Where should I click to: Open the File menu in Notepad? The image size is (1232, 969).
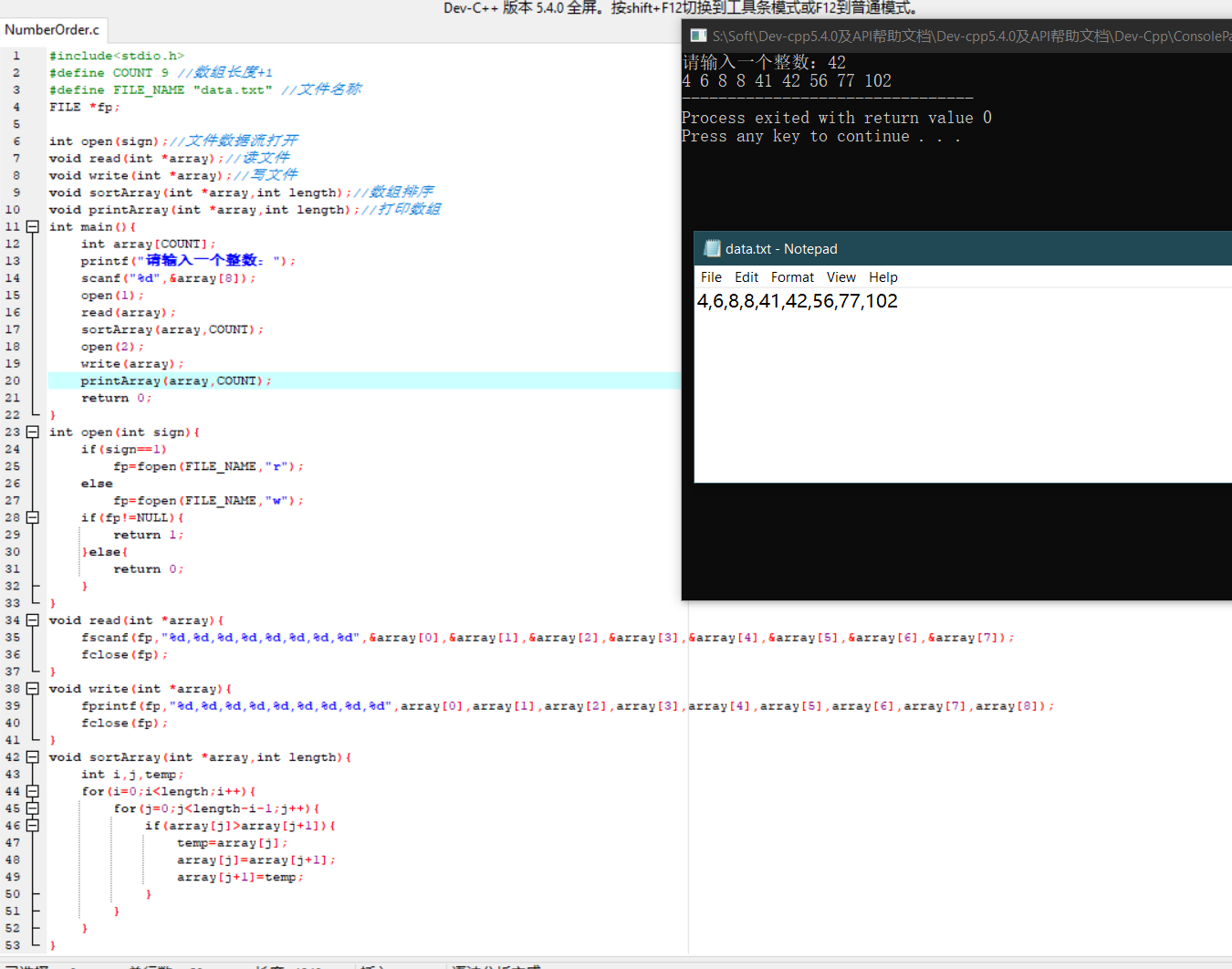point(711,277)
